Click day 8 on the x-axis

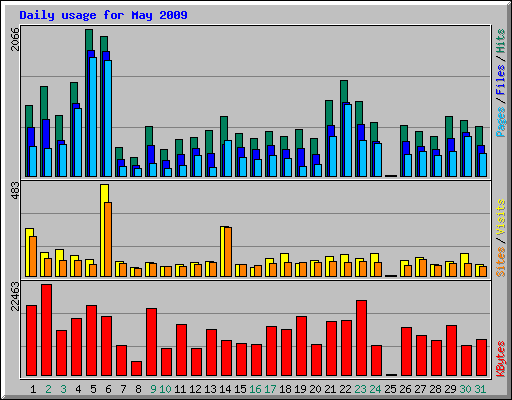coord(138,389)
